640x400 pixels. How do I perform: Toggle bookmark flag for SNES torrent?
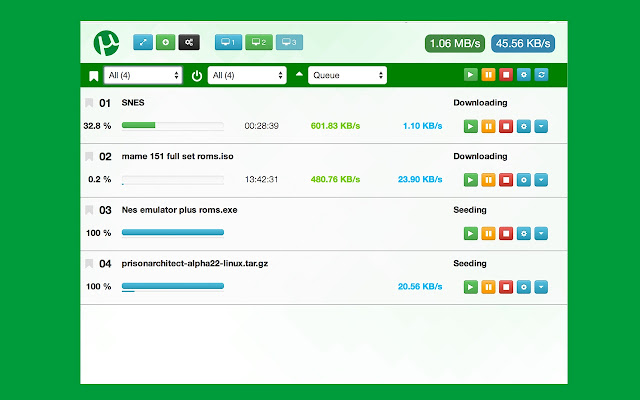[89, 103]
